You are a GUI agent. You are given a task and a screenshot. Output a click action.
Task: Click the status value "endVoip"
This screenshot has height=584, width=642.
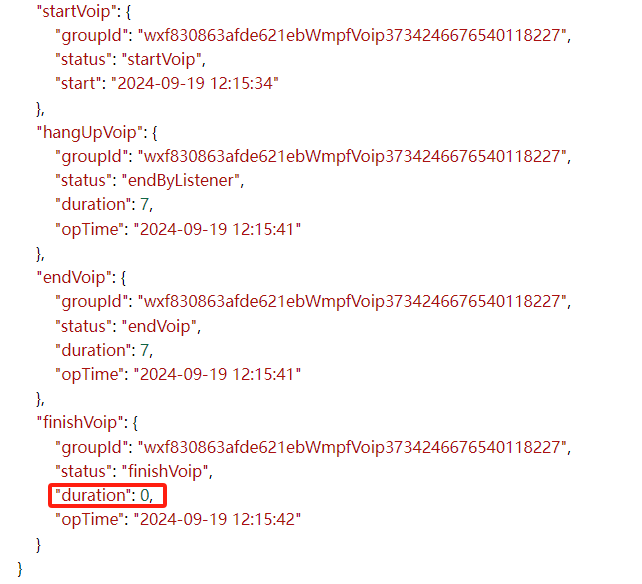click(159, 326)
